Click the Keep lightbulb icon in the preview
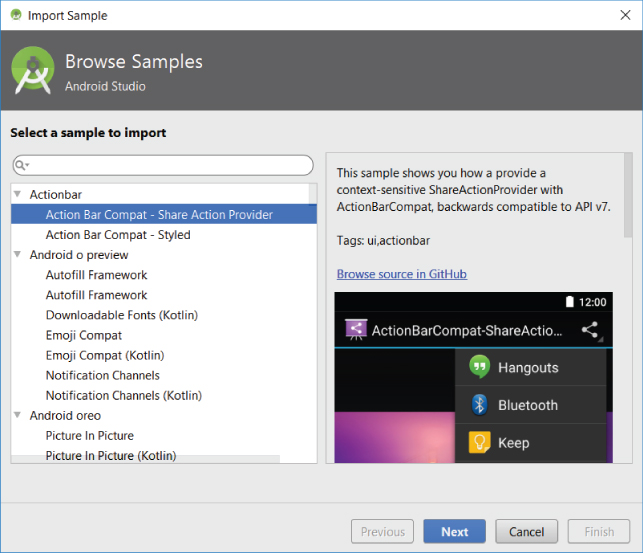Image resolution: width=643 pixels, height=553 pixels. 479,442
